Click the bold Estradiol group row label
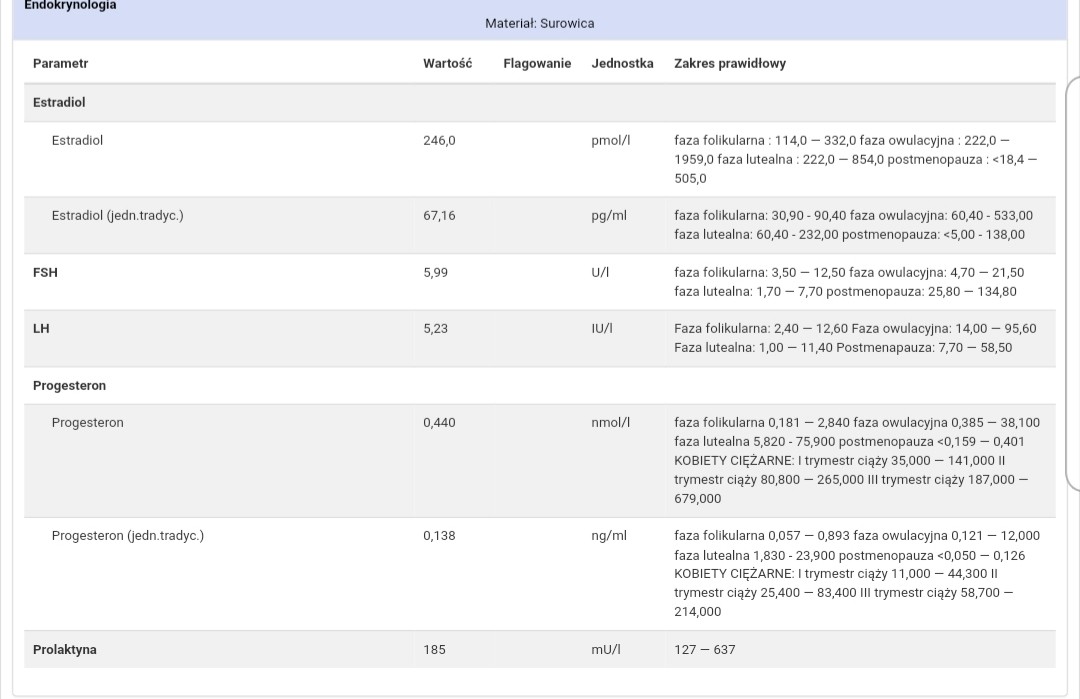 click(59, 103)
